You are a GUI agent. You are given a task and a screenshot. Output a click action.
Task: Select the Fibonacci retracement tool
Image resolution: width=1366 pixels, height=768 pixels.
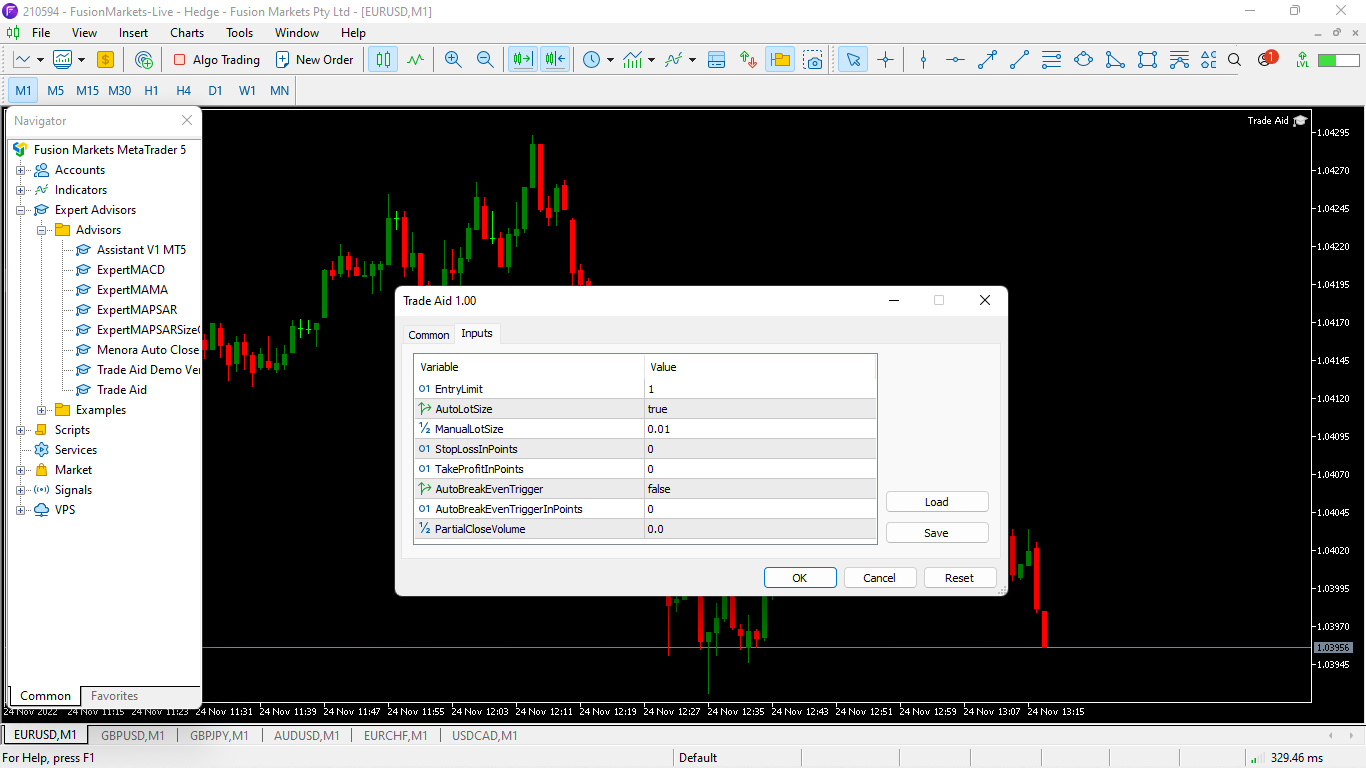tap(1179, 60)
